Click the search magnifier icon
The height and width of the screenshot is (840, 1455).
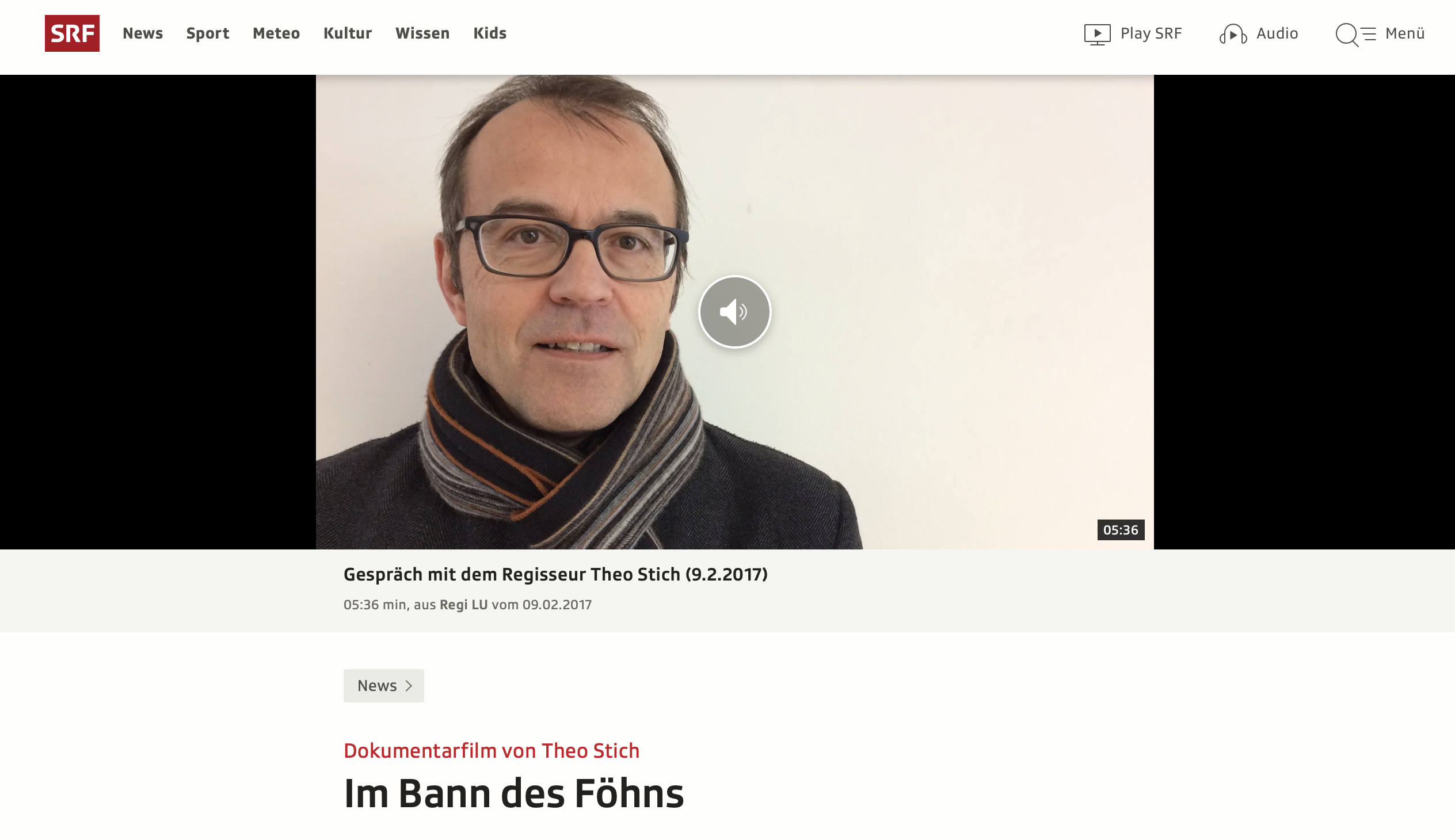pyautogui.click(x=1347, y=35)
